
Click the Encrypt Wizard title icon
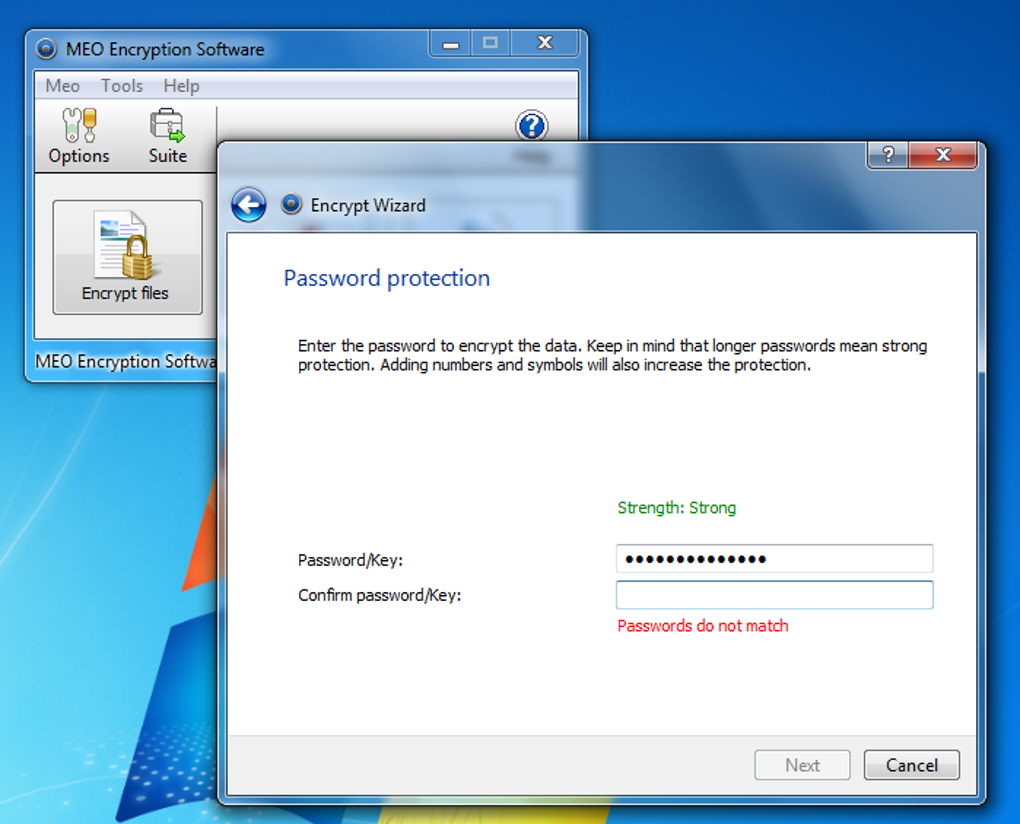tap(291, 204)
